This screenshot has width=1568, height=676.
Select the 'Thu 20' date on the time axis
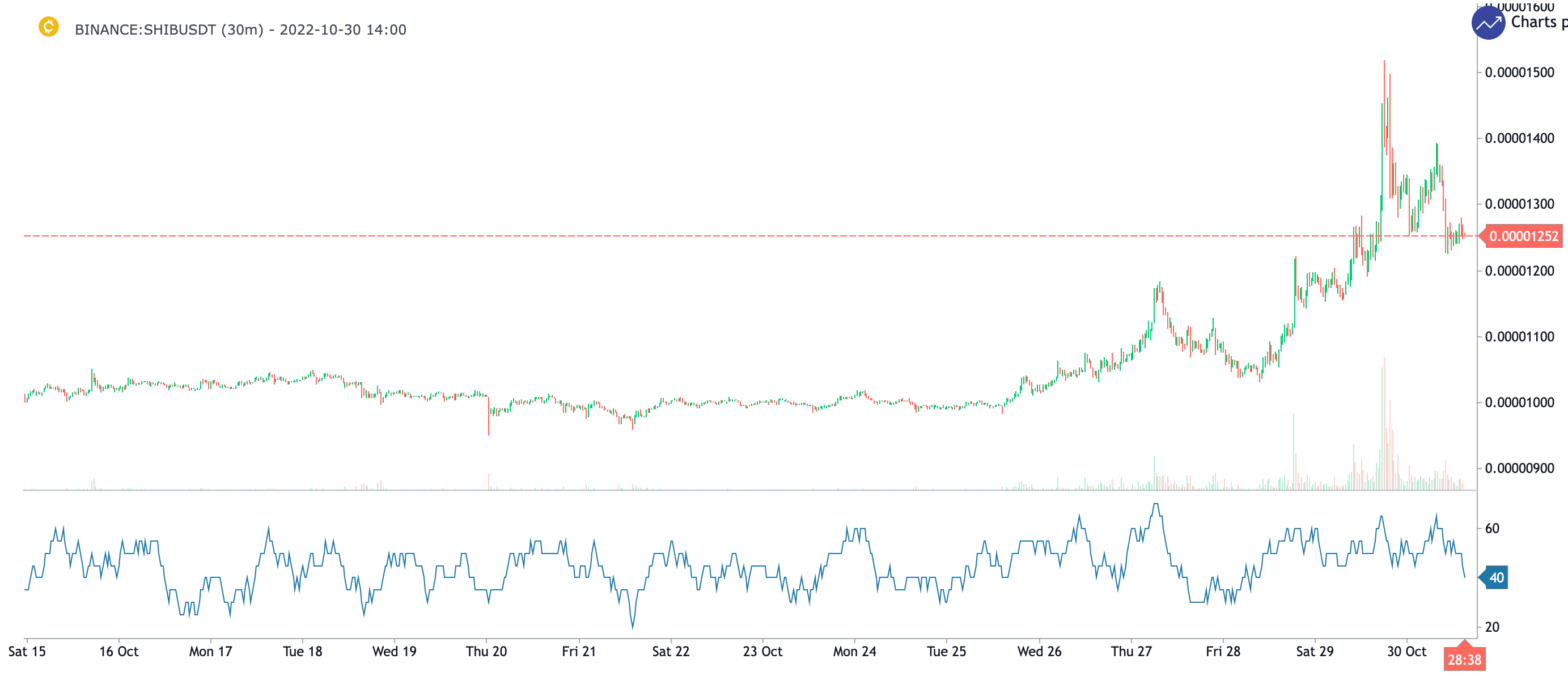[486, 652]
